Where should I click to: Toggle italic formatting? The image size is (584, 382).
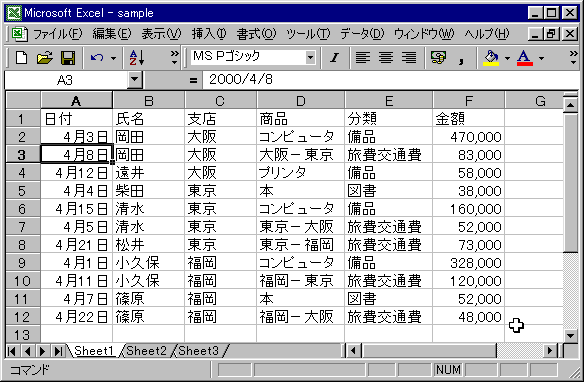[334, 58]
